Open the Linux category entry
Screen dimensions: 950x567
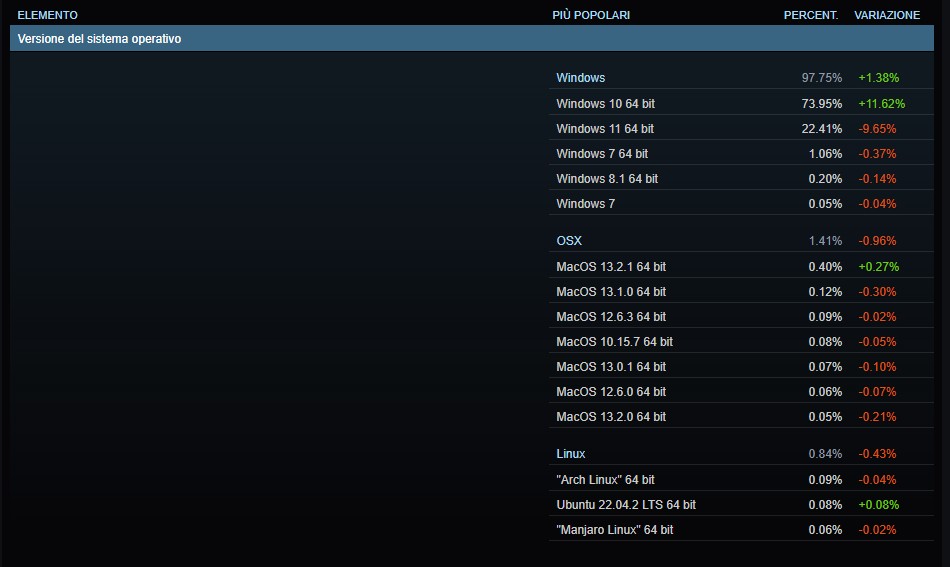(571, 454)
